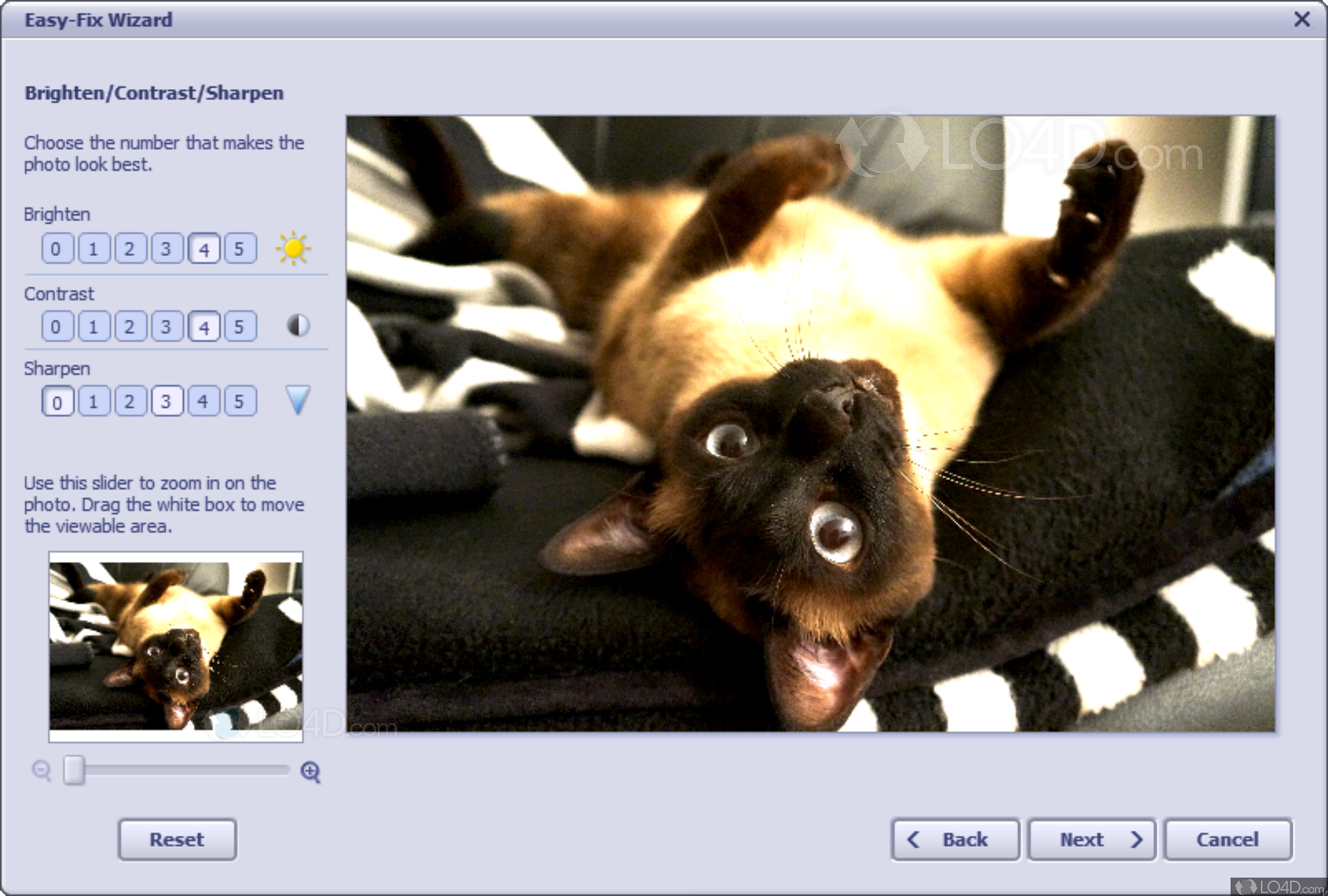This screenshot has width=1328, height=896.
Task: Set Brighten level to 1
Action: [94, 248]
